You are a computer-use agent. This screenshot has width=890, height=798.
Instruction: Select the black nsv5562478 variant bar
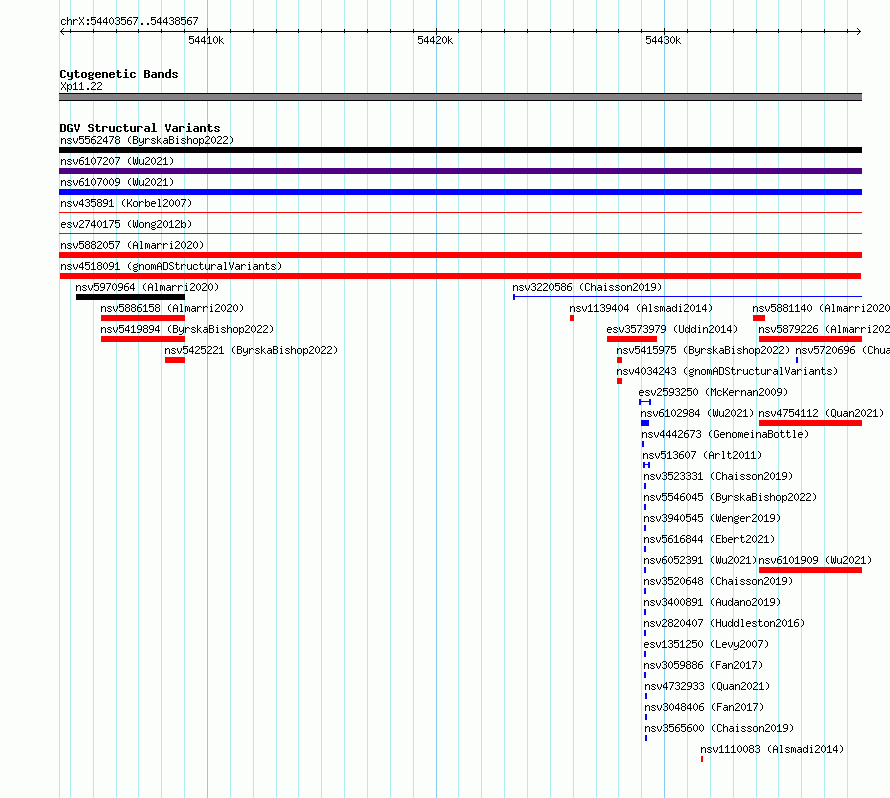tap(460, 150)
